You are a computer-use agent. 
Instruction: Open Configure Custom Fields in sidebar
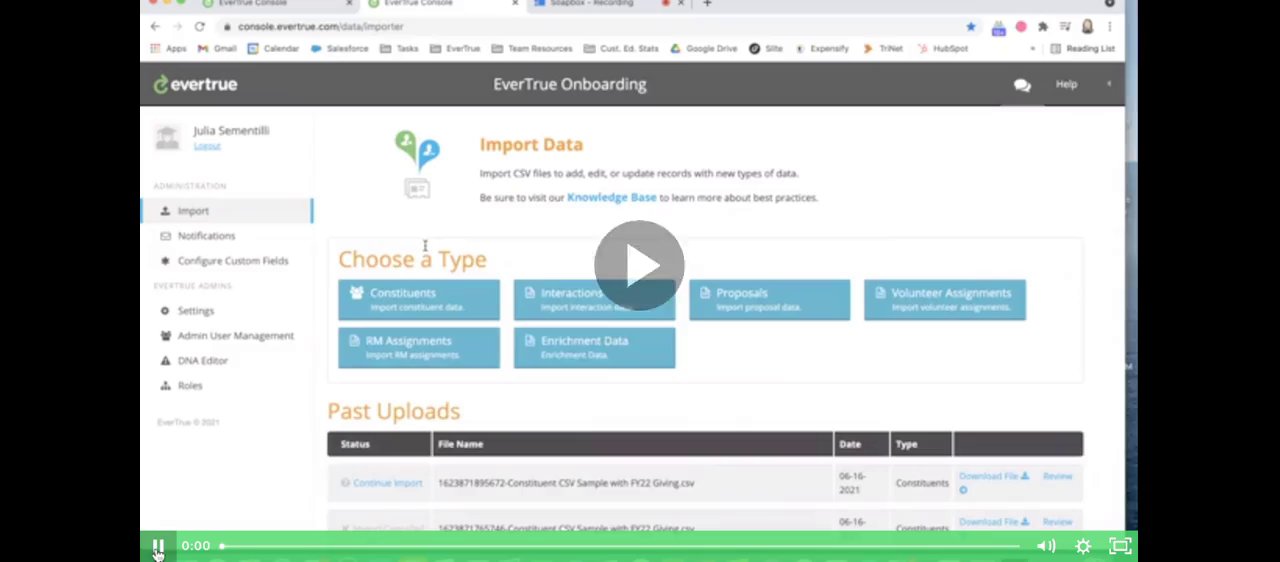(x=232, y=261)
